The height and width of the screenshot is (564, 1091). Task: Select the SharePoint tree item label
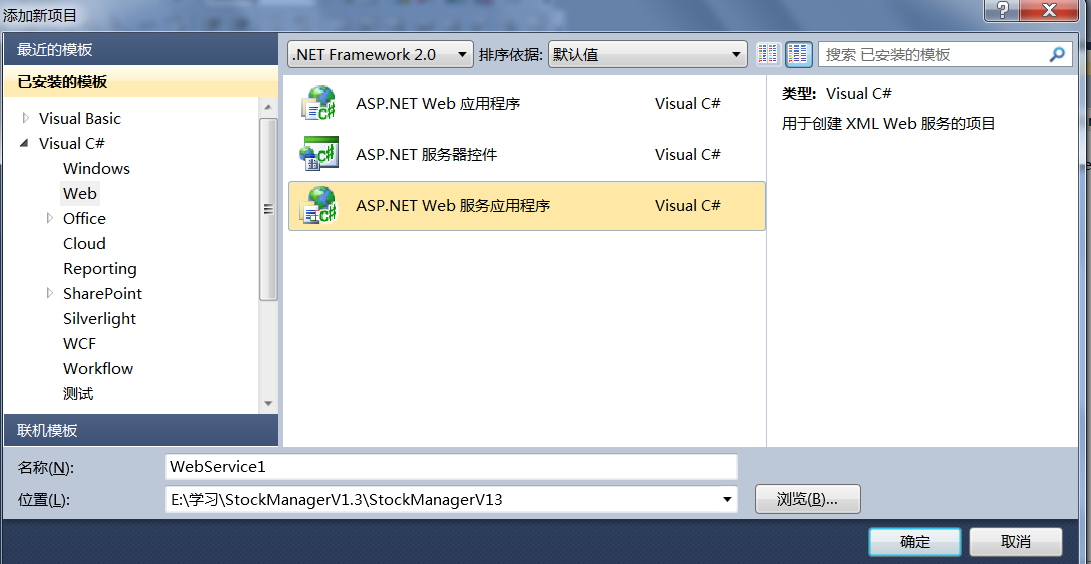tap(102, 293)
